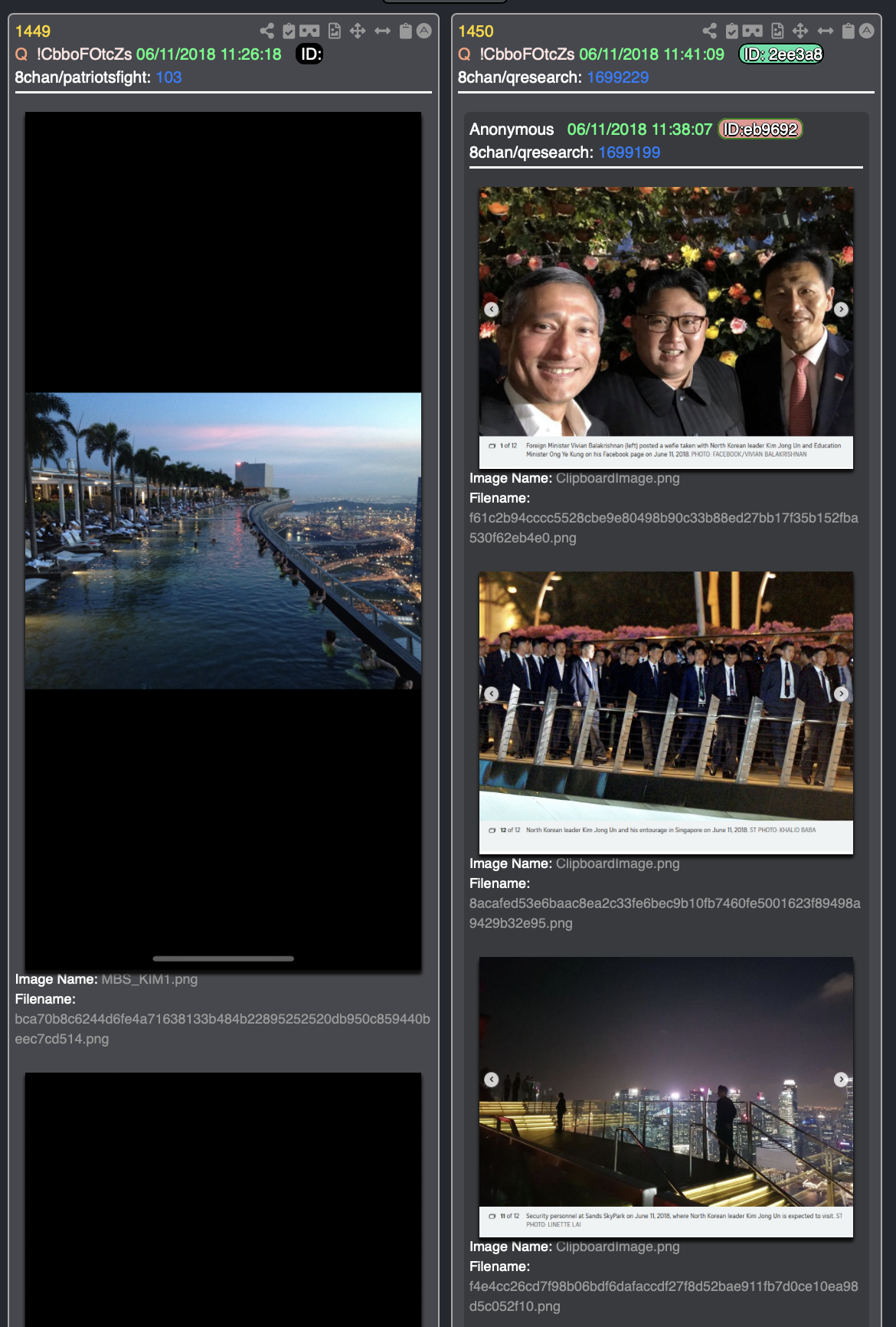Click the filename starting with 8acafed53e6b
The image size is (896, 1327).
(665, 913)
